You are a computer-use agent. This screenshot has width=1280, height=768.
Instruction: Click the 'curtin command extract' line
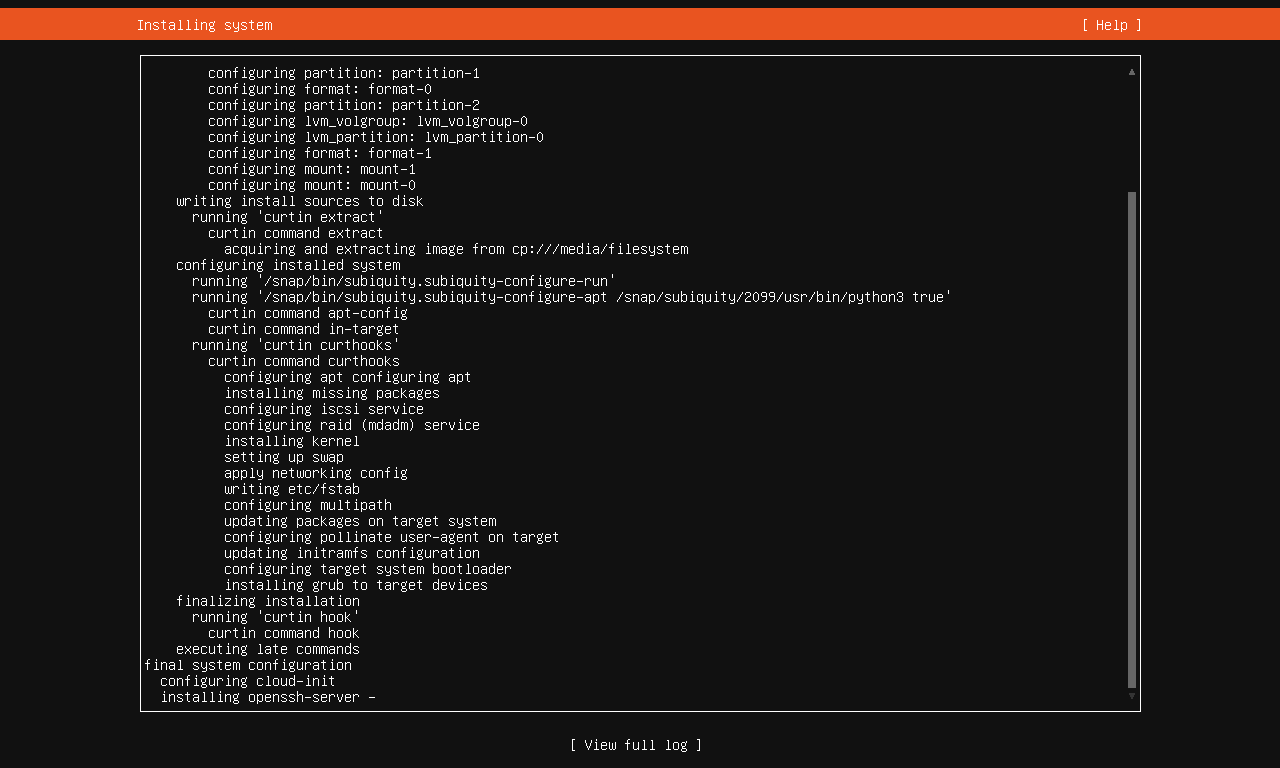coord(296,233)
